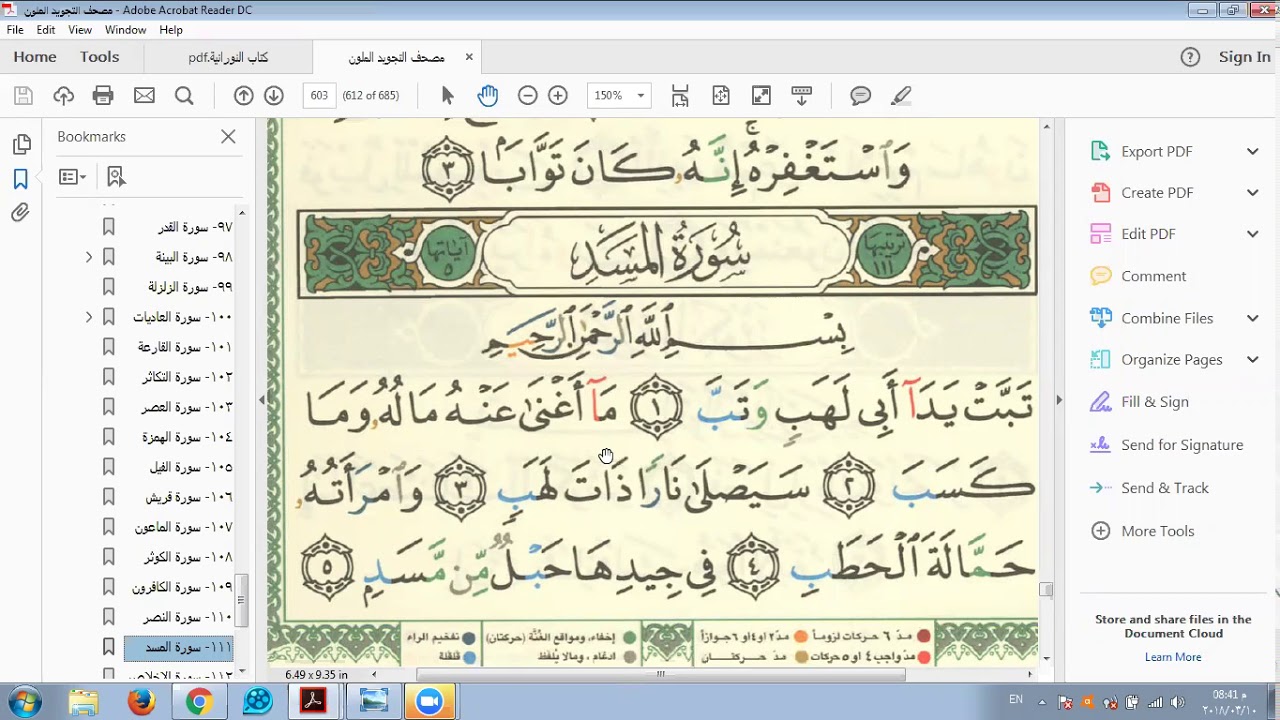The width and height of the screenshot is (1280, 720).
Task: Click the document horizontal scrollbar
Action: (x=660, y=675)
